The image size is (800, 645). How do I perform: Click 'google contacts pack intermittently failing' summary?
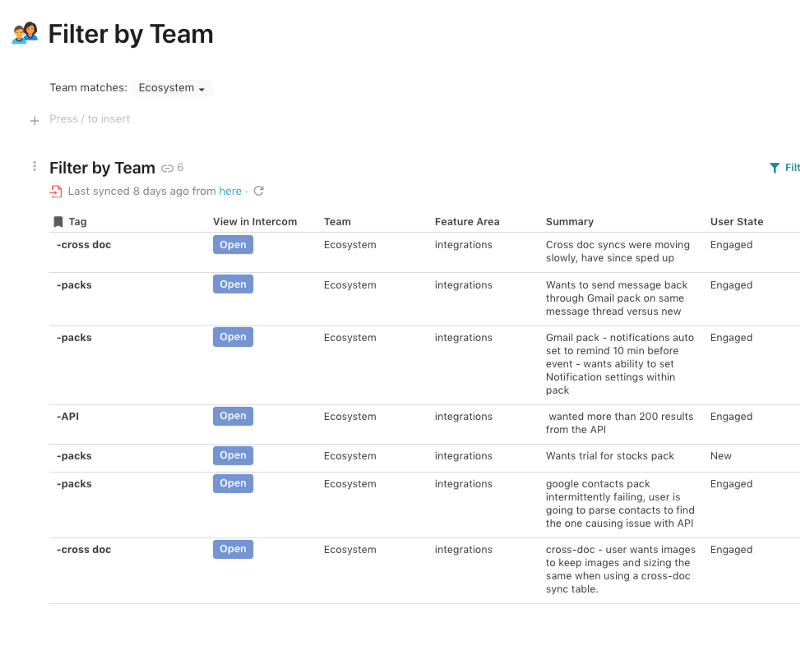tap(620, 503)
